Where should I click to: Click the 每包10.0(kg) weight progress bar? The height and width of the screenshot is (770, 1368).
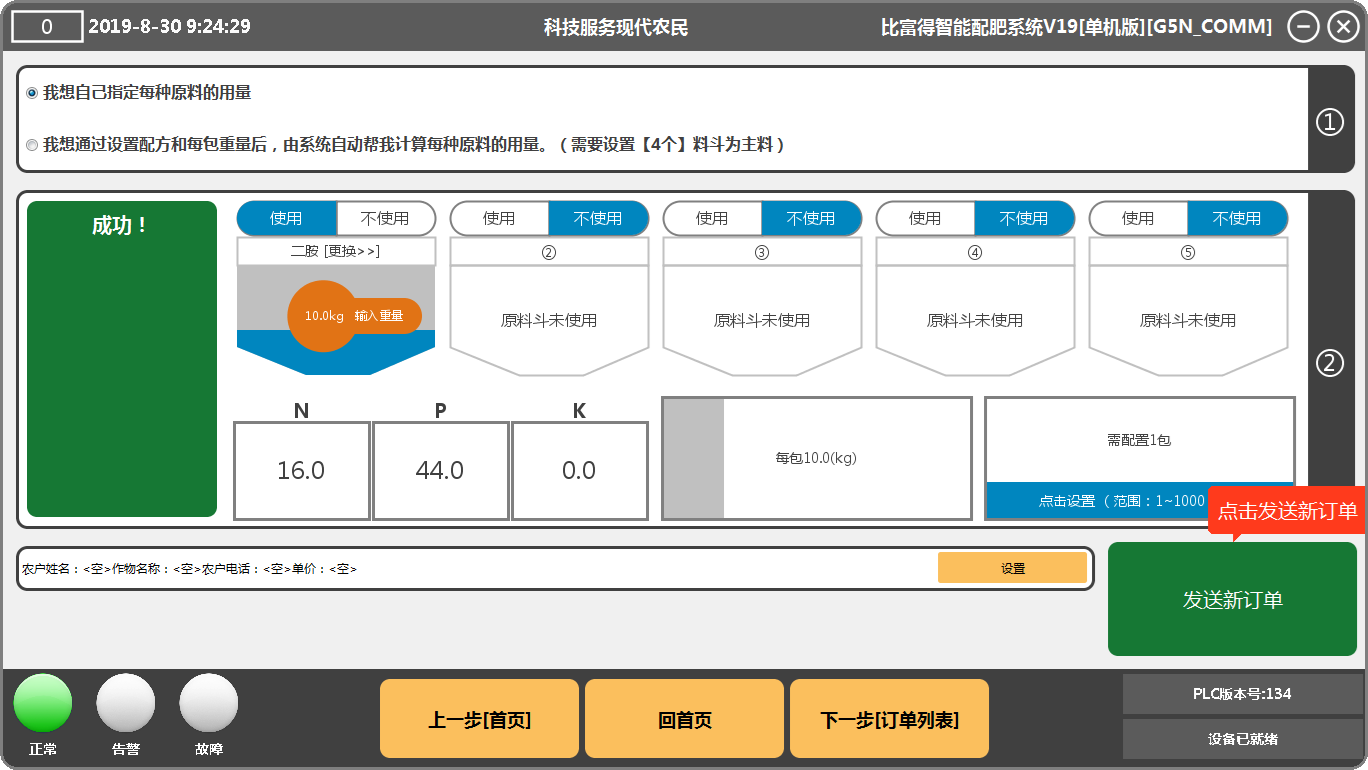click(x=817, y=459)
